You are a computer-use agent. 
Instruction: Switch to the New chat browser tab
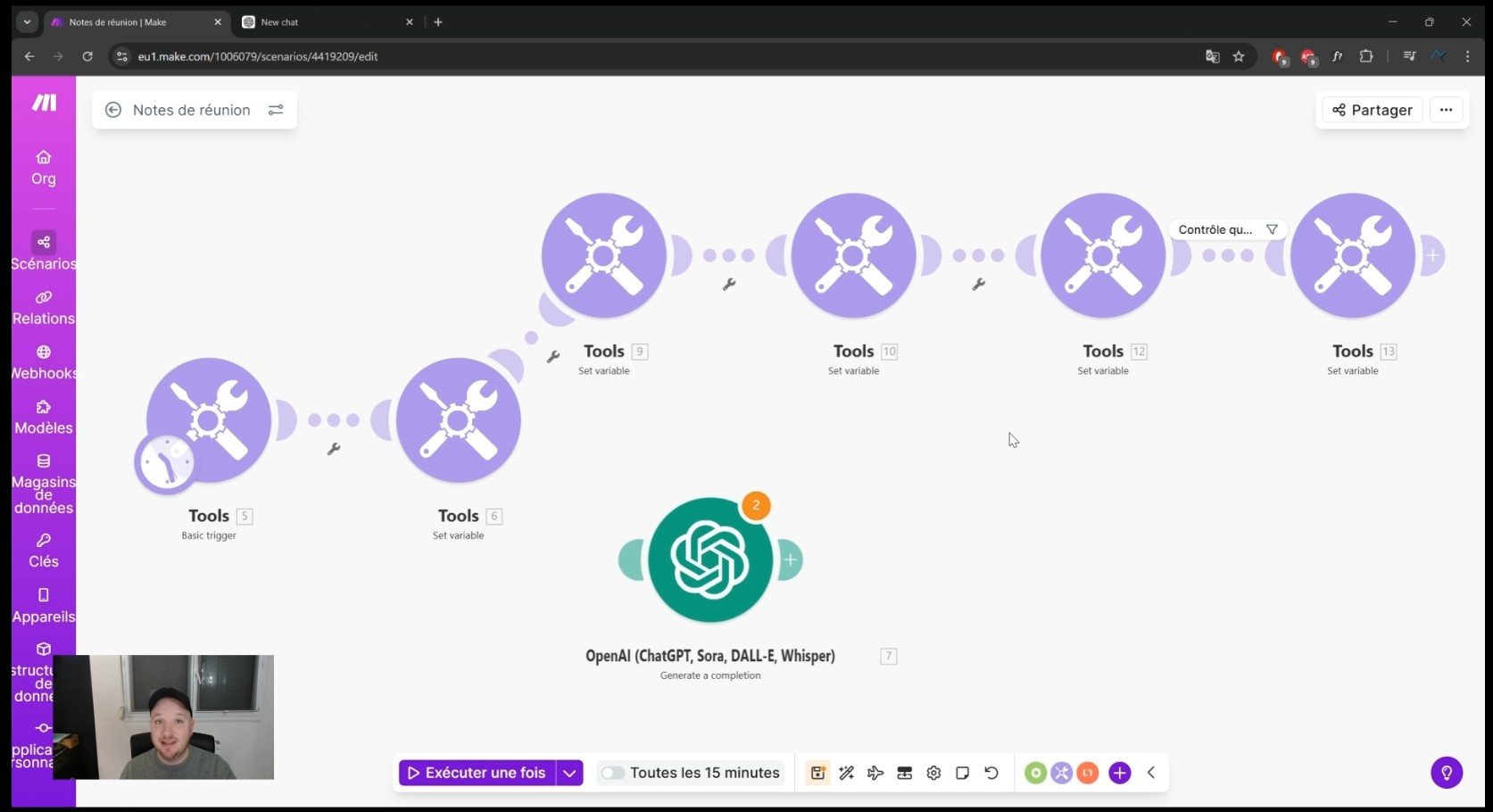[321, 22]
